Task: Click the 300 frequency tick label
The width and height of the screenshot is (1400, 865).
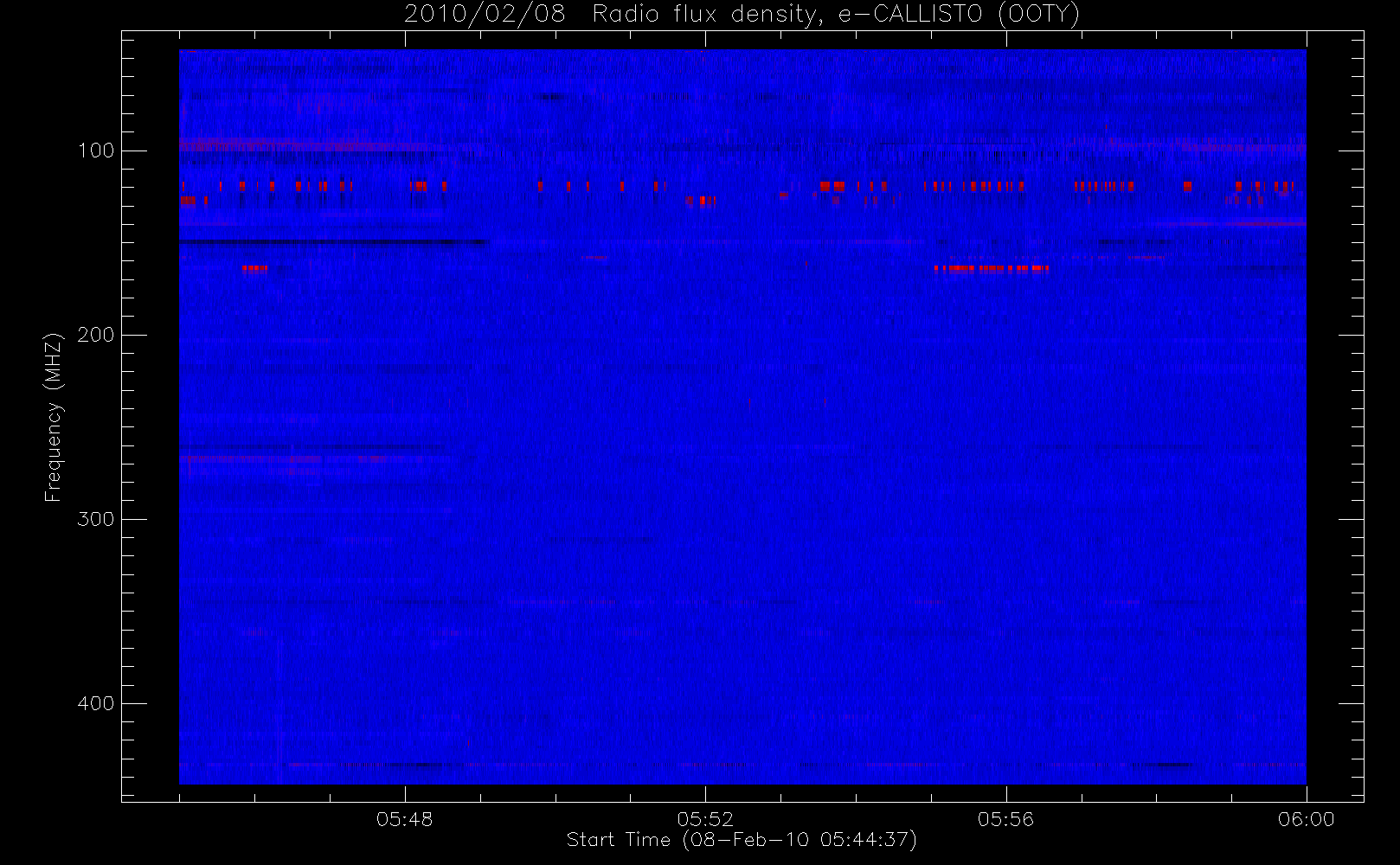Action: pos(95,519)
